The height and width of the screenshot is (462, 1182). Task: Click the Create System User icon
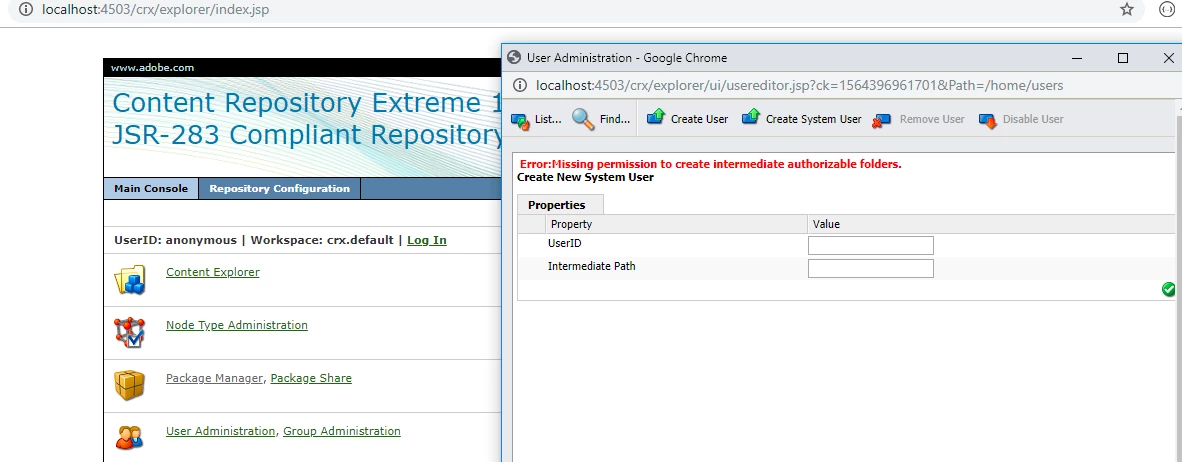click(x=751, y=118)
